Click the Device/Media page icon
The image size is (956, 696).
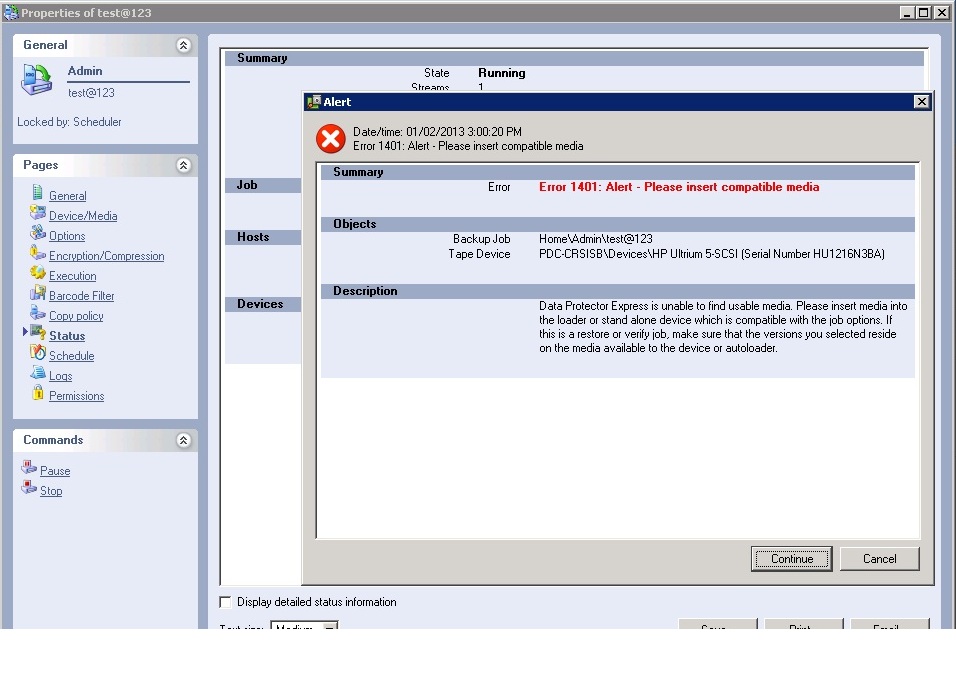click(38, 213)
